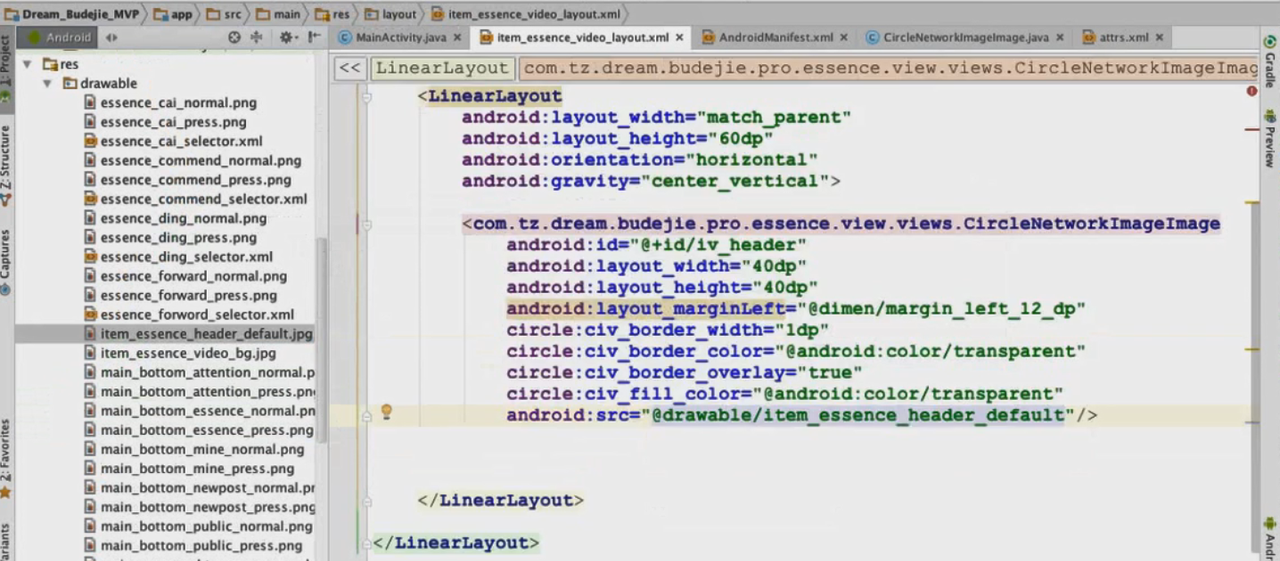This screenshot has height=561, width=1280.
Task: Click the lightbulb quick-fix icon in editor gutter
Action: click(386, 412)
